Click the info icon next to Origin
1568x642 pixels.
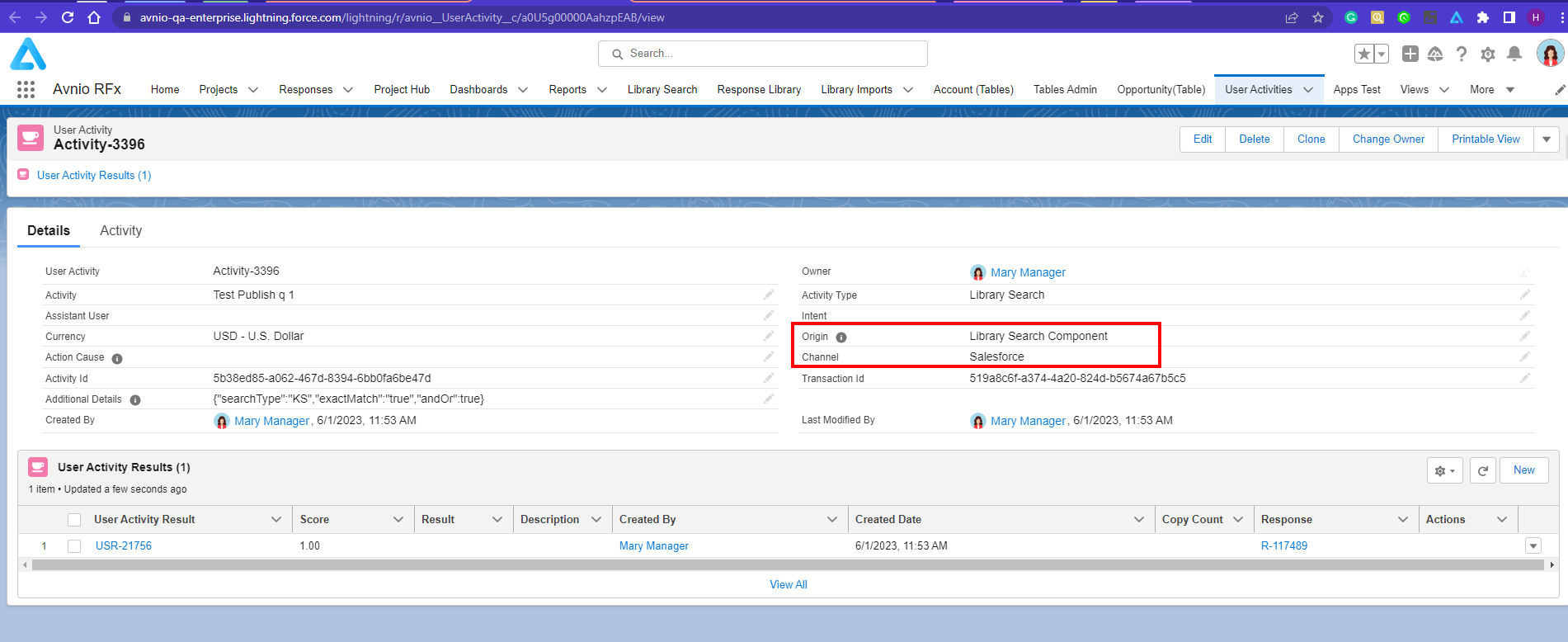click(841, 337)
